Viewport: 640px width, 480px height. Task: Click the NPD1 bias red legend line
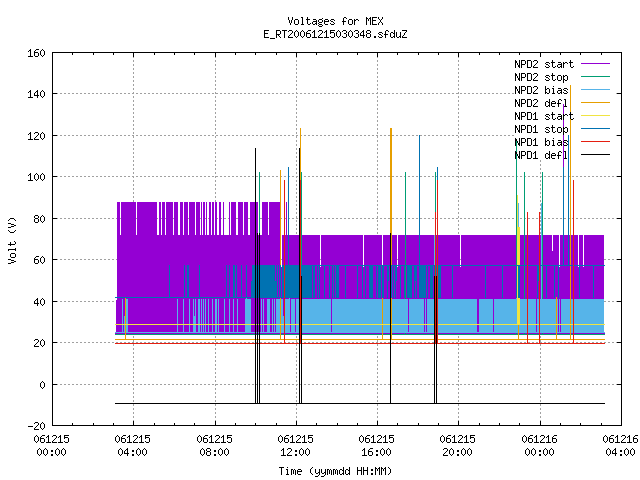595,142
